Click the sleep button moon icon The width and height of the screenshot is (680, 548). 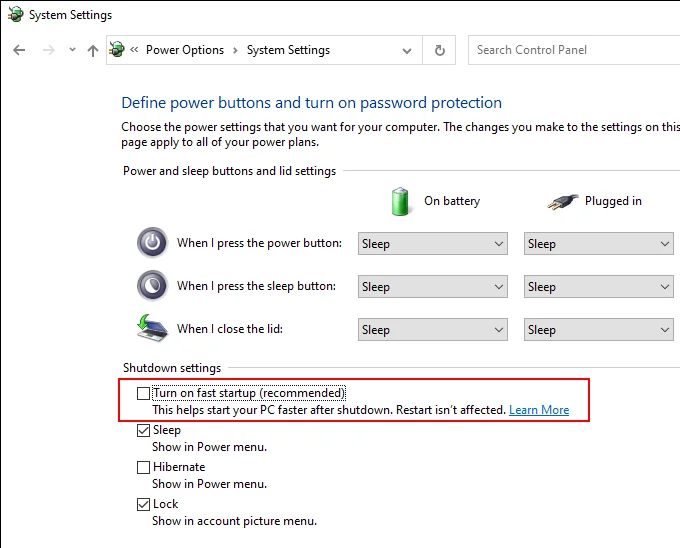click(152, 285)
